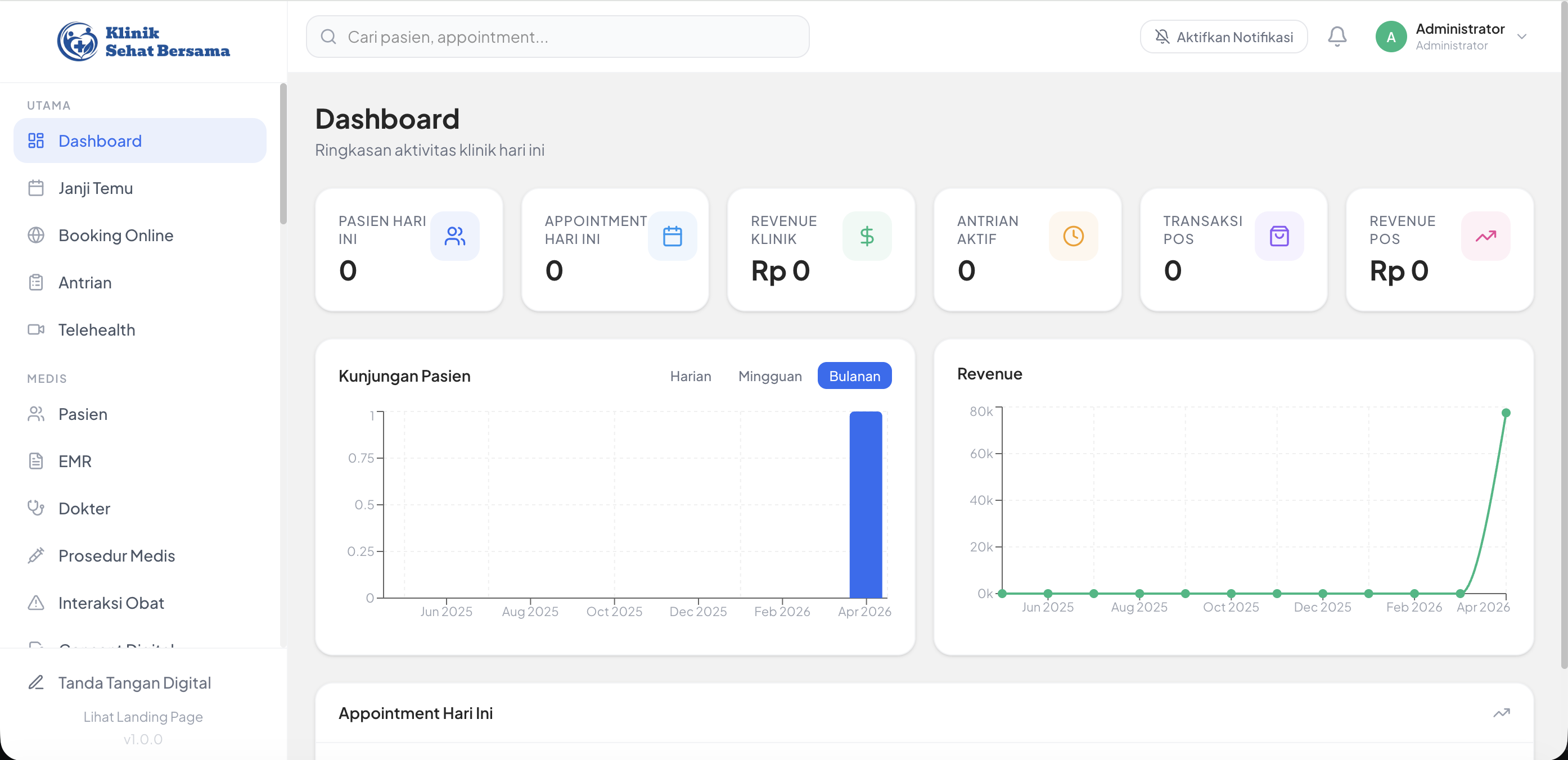
Task: Expand the Administrator account chevron
Action: pyautogui.click(x=1522, y=37)
